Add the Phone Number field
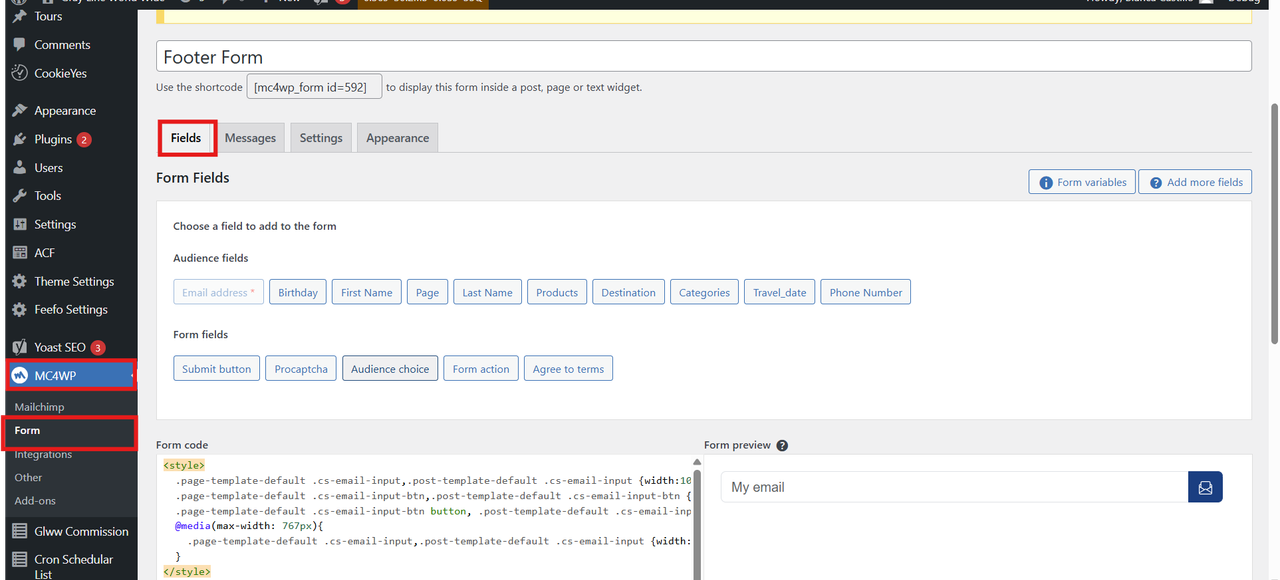Image resolution: width=1280 pixels, height=580 pixels. 866,293
